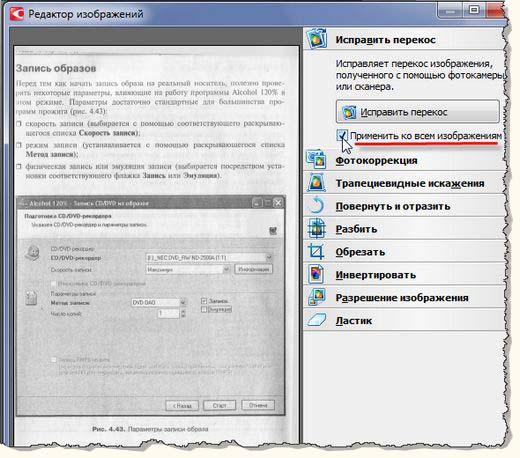Open the Обрезать section label
This screenshot has height=458, width=520.
(x=360, y=252)
